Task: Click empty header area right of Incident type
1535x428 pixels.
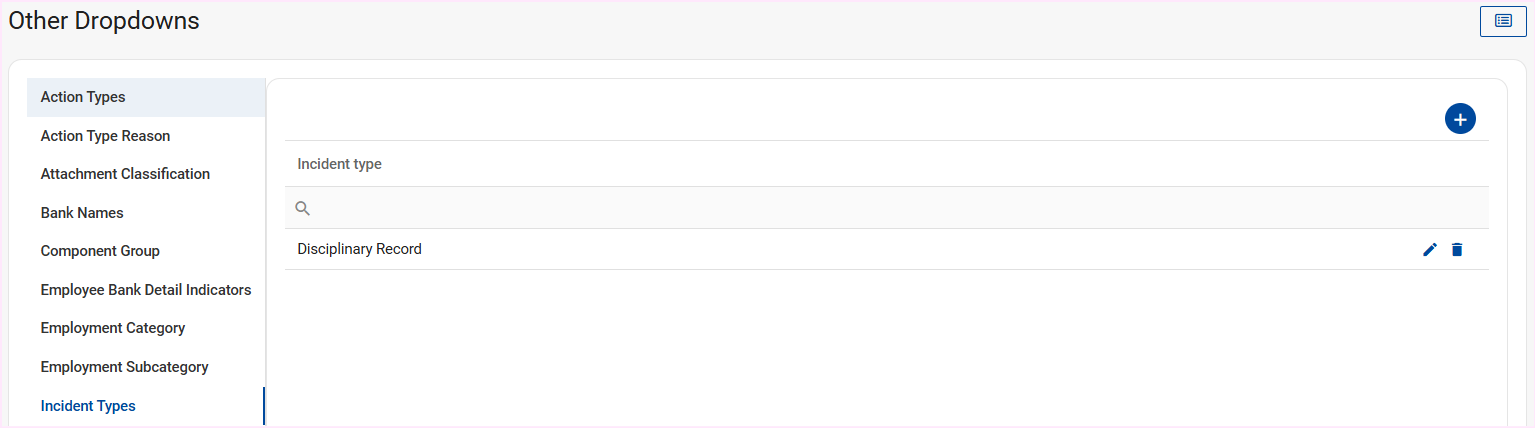Action: [900, 164]
